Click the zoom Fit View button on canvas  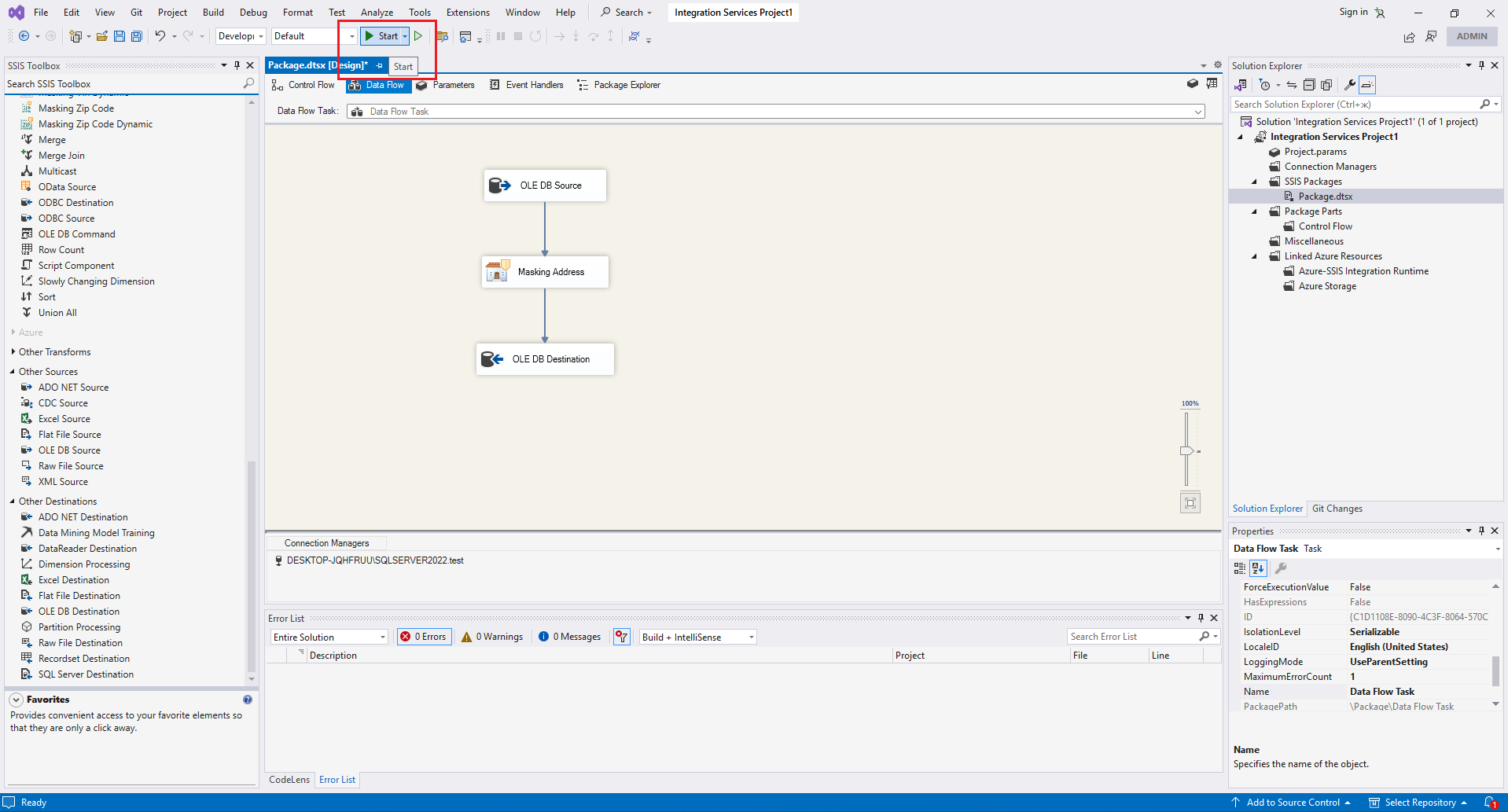pos(1190,503)
